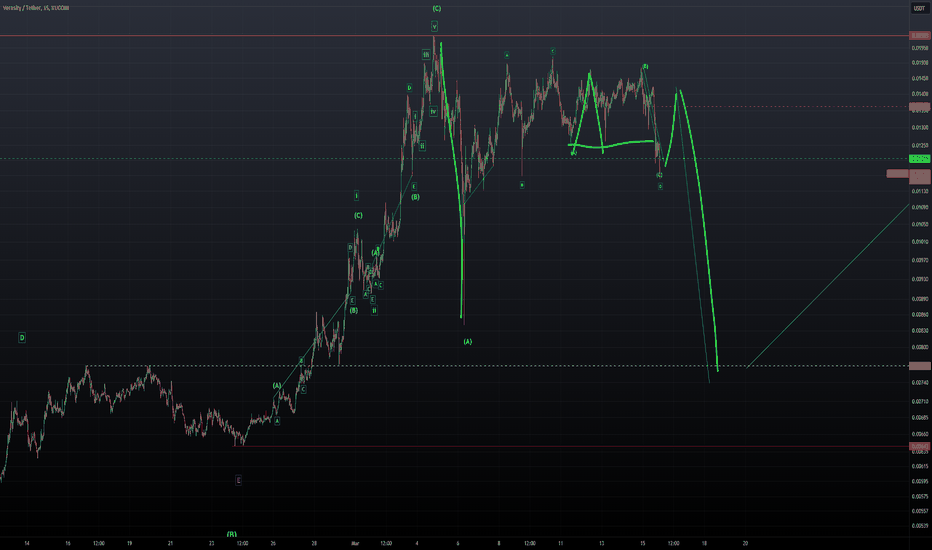Click the 14 date on the time axis
This screenshot has width=932, height=550.
27,543
